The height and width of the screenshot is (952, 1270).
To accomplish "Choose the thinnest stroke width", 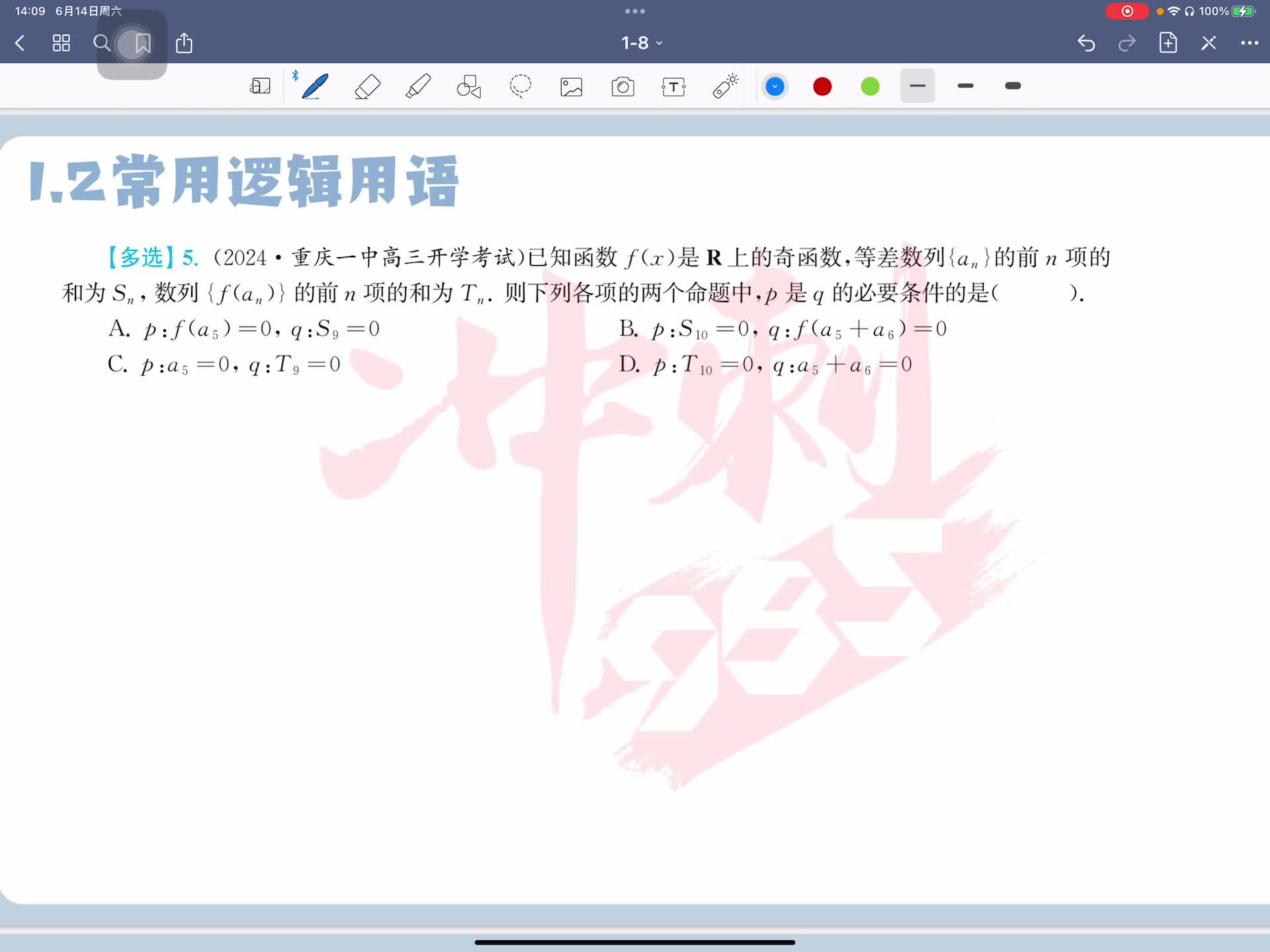I will point(917,86).
